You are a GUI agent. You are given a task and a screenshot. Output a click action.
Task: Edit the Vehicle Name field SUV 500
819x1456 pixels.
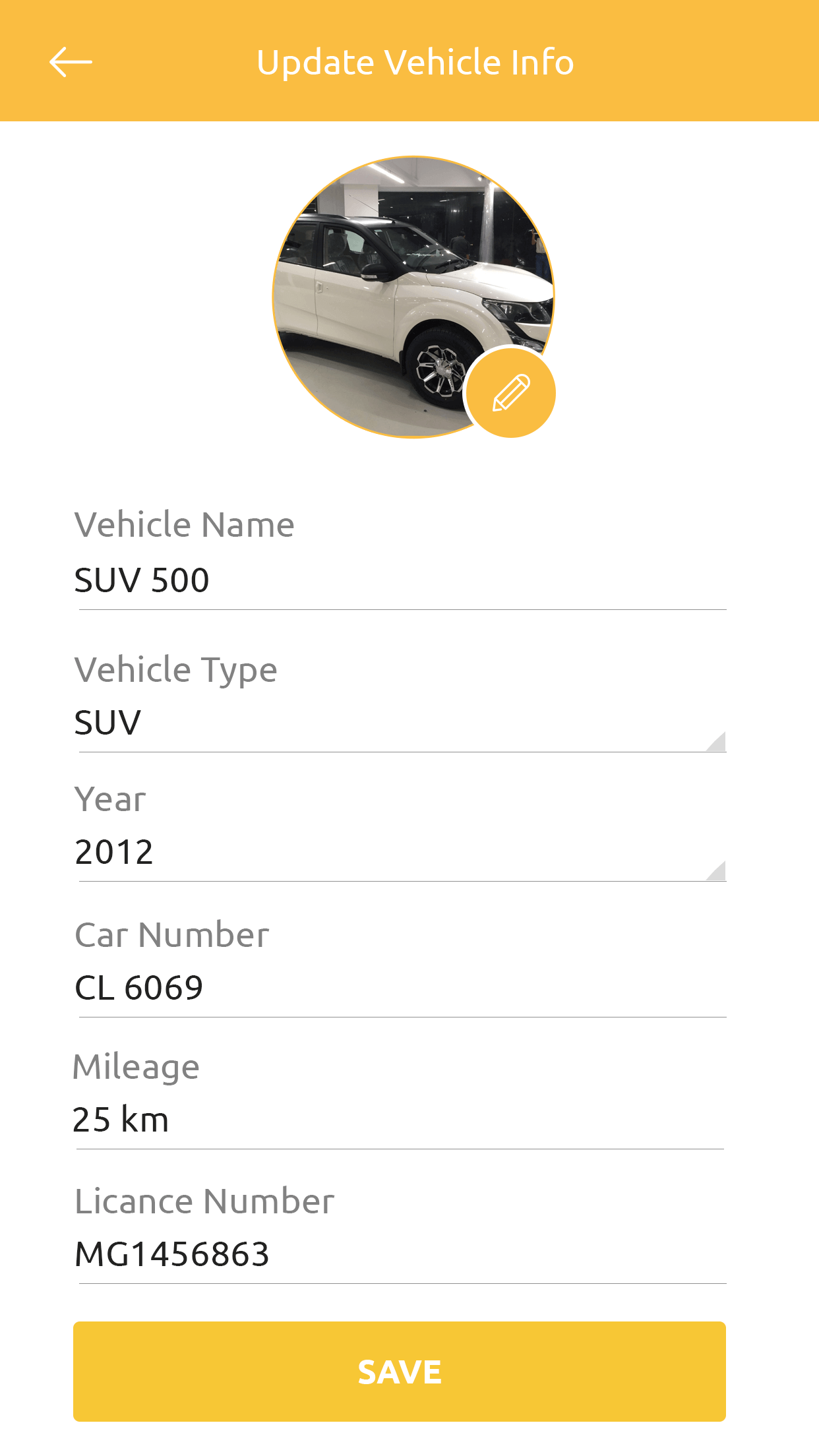coord(402,581)
